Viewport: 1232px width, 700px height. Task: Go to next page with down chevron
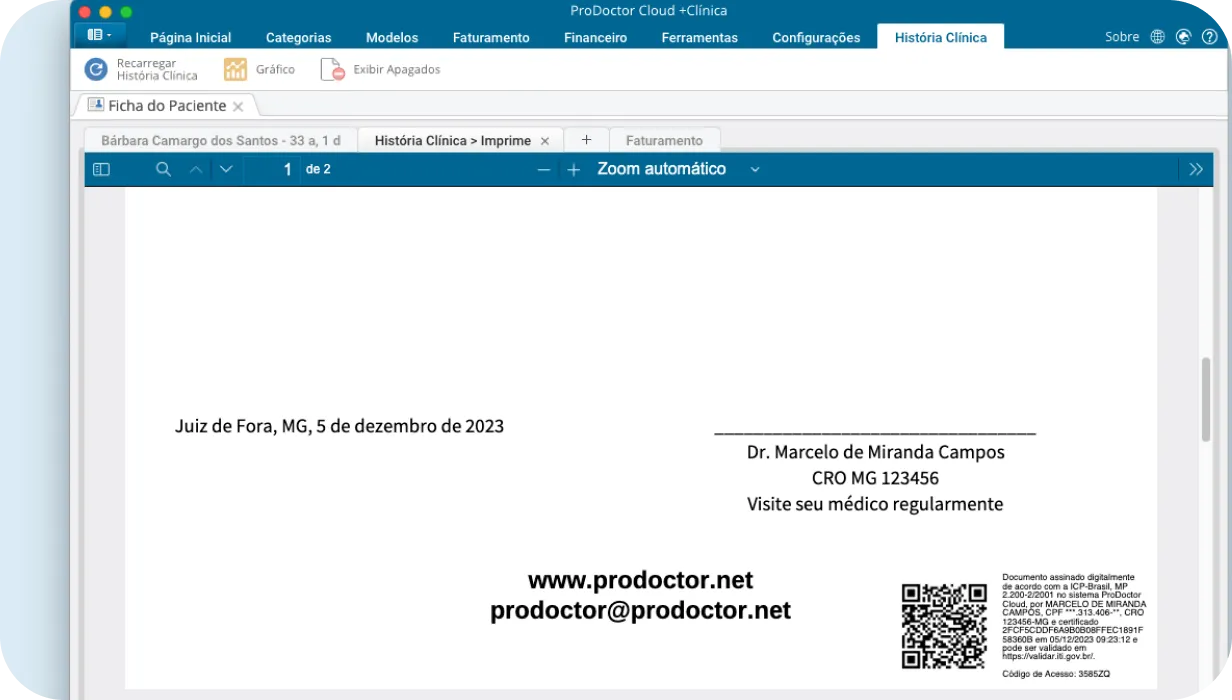click(x=226, y=169)
